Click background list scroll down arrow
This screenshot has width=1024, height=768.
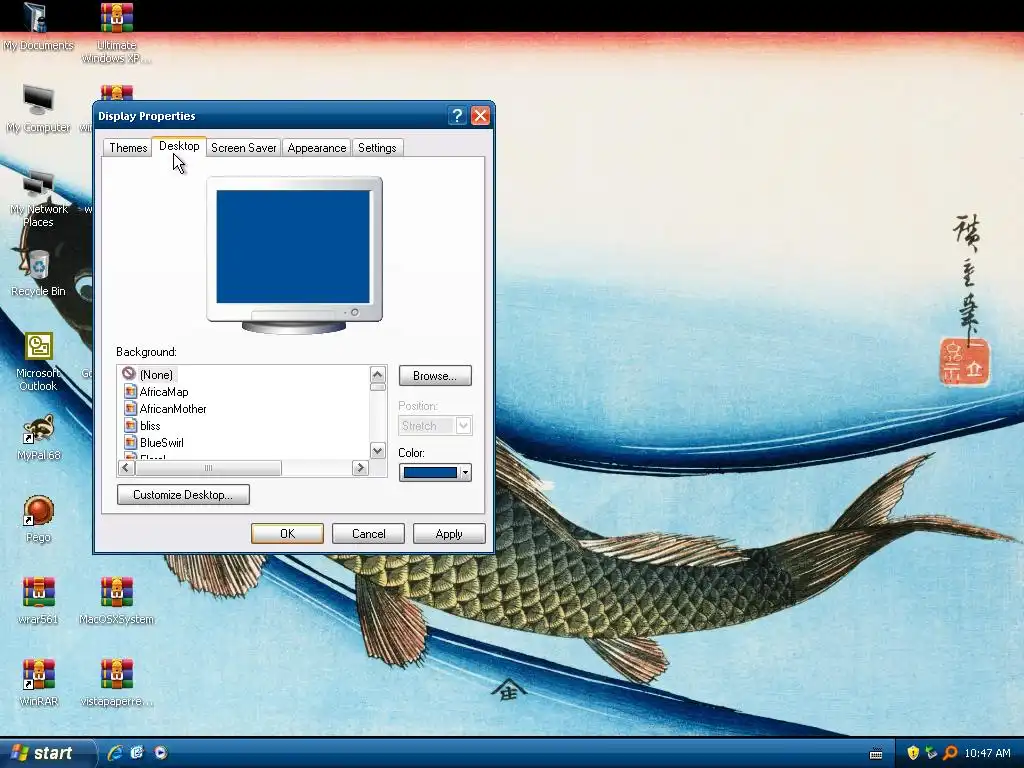pyautogui.click(x=377, y=451)
